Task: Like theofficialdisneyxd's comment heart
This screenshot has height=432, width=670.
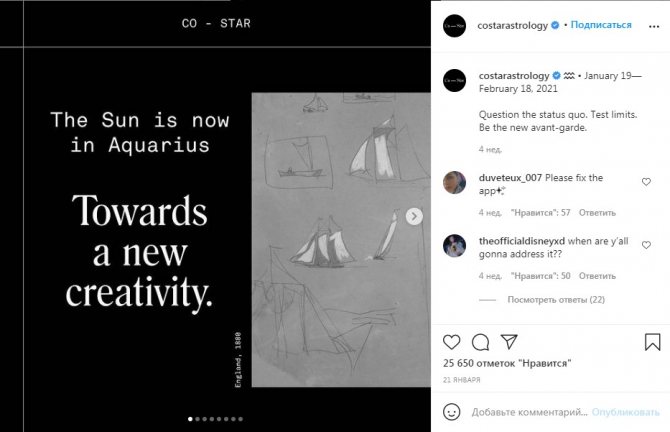Action: [x=646, y=245]
